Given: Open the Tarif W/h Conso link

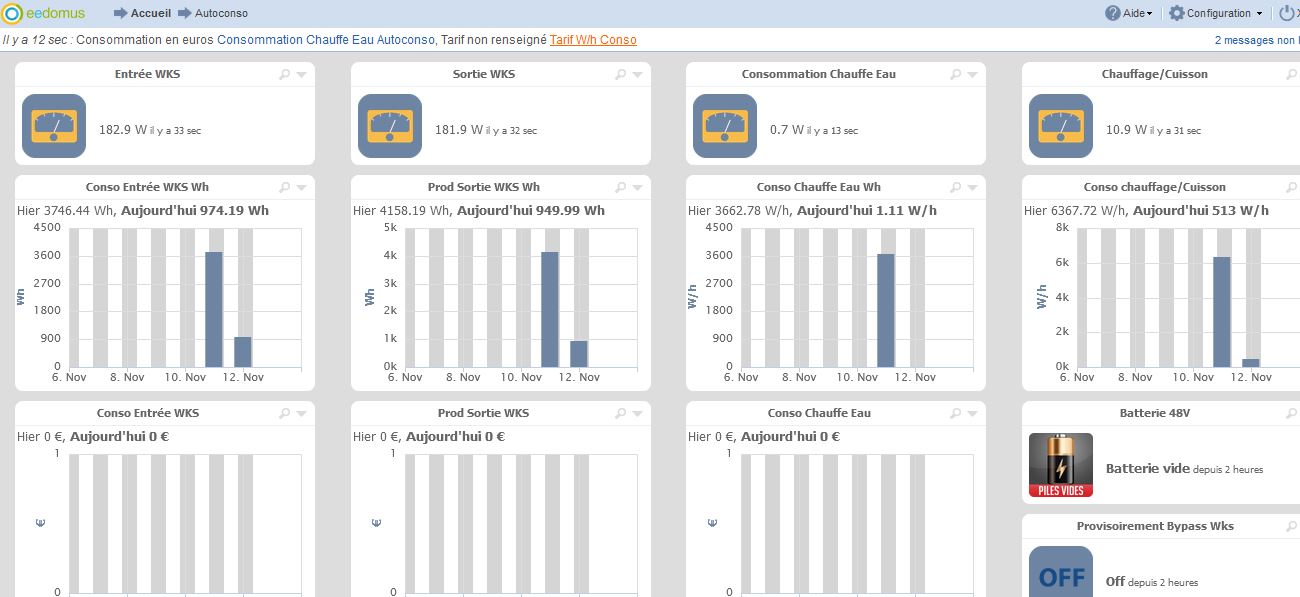Looking at the screenshot, I should [593, 40].
